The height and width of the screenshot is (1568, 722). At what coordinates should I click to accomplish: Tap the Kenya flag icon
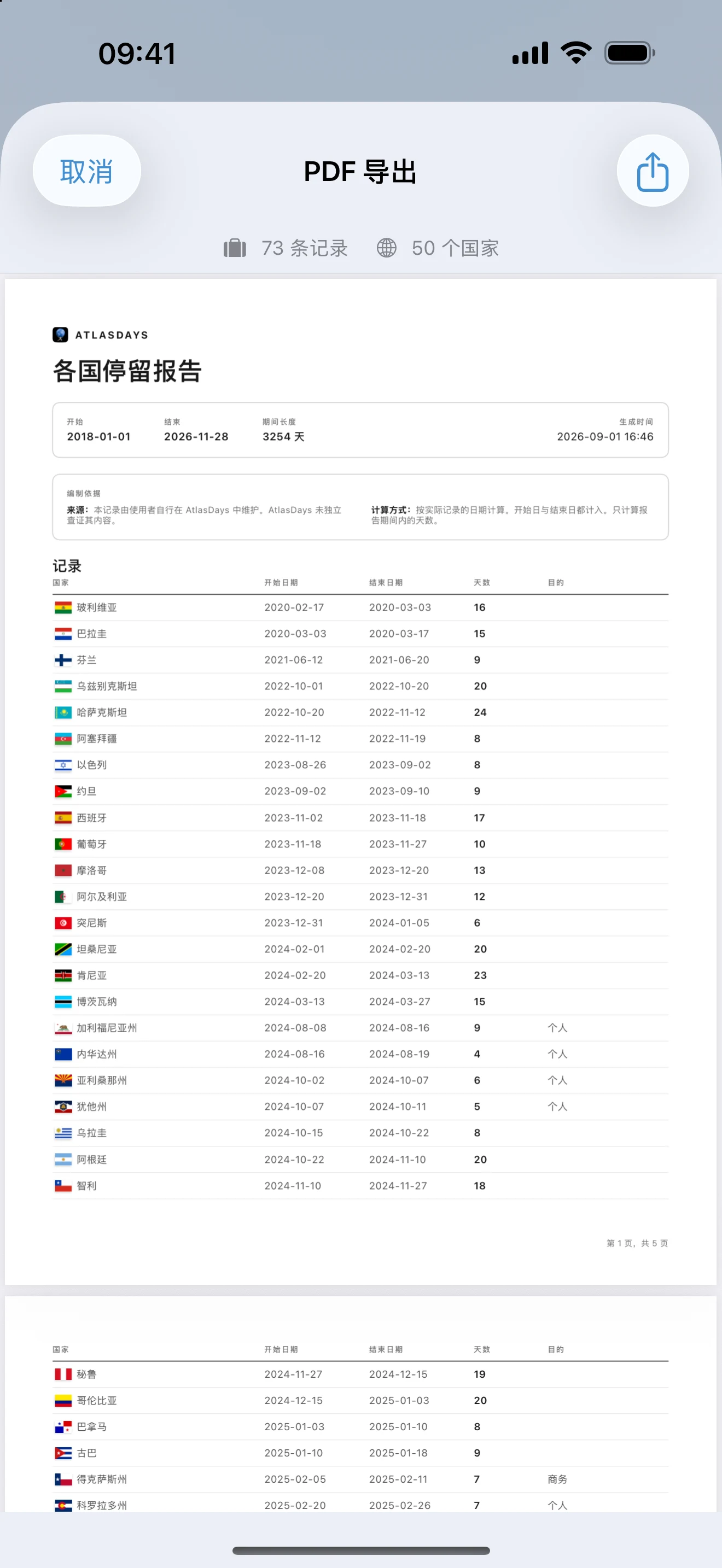pos(63,975)
